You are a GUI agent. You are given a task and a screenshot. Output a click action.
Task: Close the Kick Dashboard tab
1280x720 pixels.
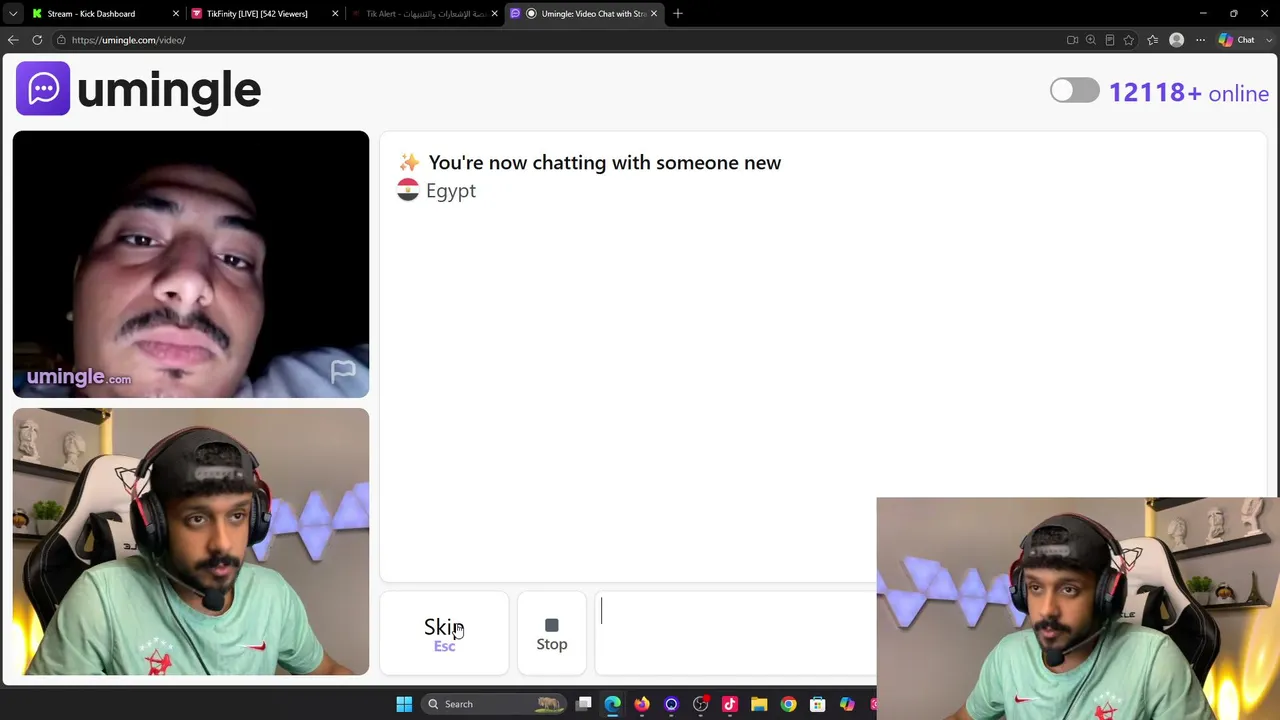pos(175,14)
